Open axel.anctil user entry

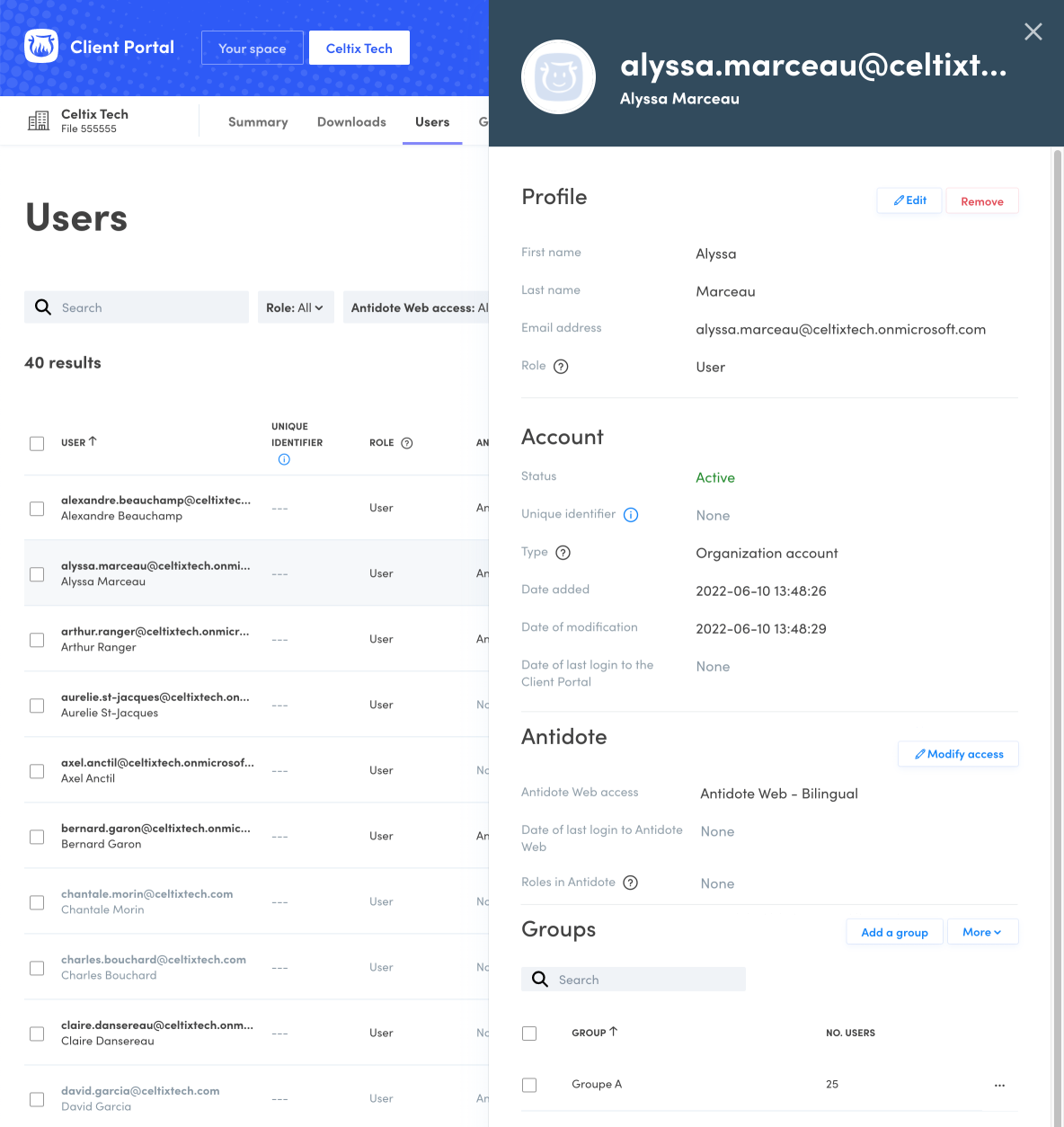157,762
